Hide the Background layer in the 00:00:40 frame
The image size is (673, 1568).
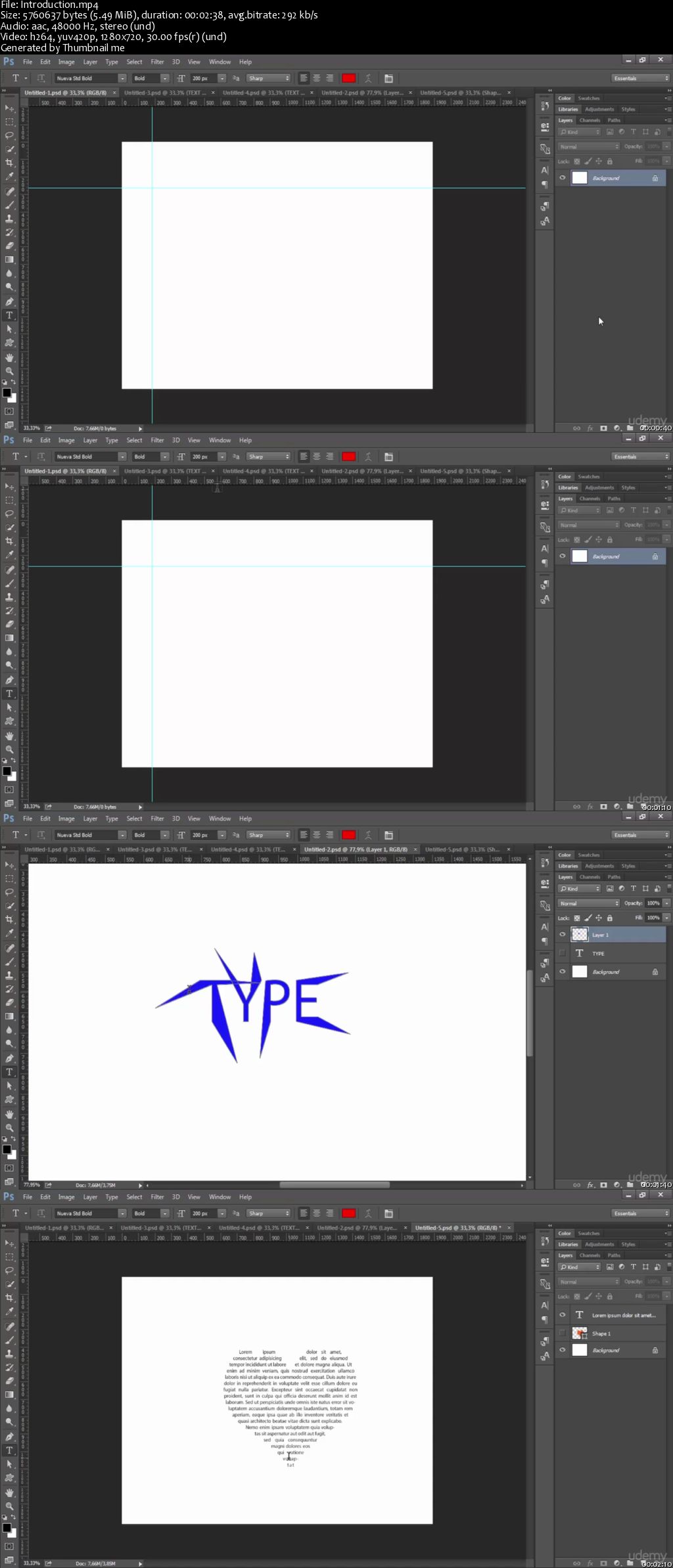tap(563, 178)
